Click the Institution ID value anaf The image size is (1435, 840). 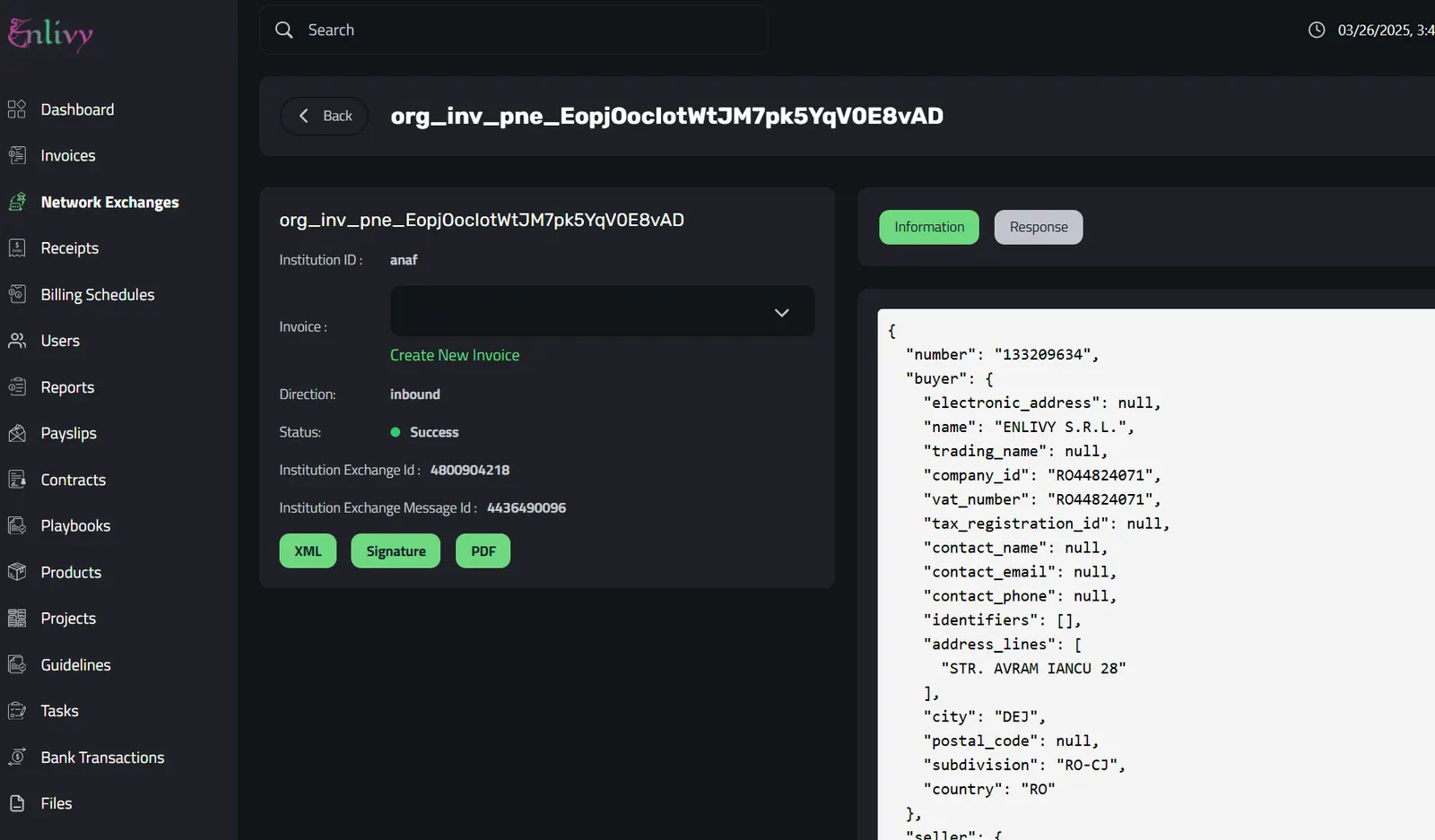(x=404, y=260)
